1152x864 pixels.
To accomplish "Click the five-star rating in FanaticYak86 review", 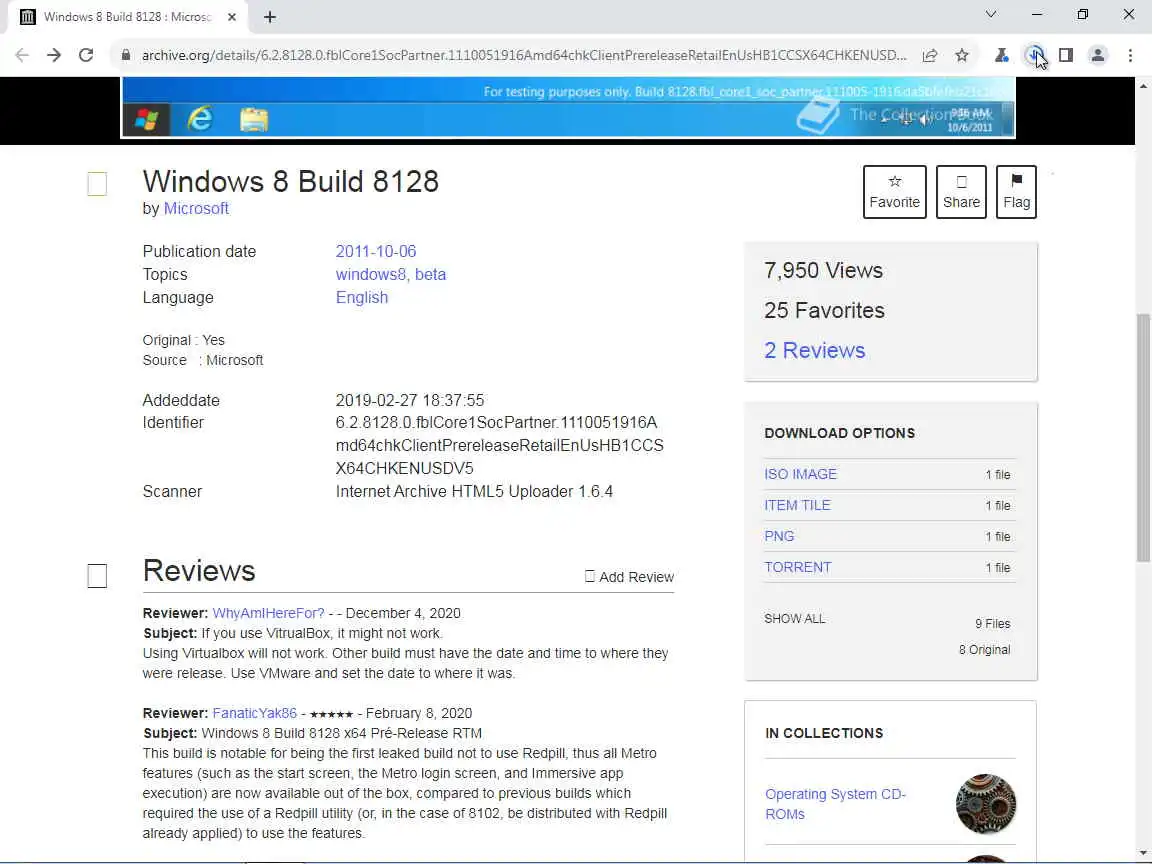I will (x=331, y=713).
